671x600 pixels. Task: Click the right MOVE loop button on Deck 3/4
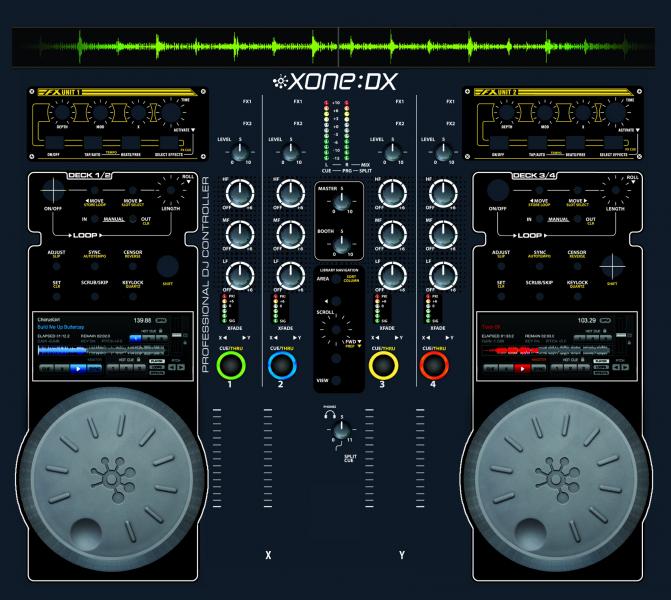coord(578,190)
